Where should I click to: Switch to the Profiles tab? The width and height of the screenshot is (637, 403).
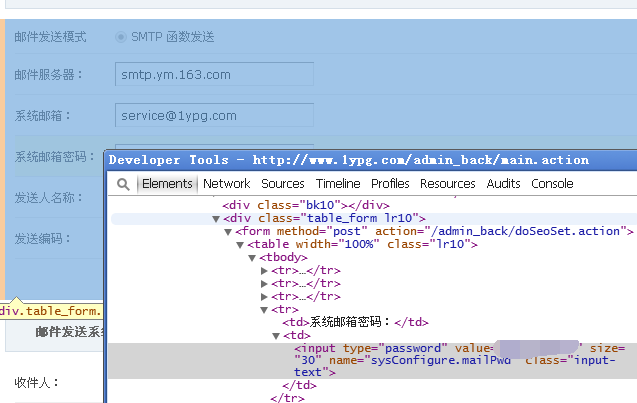tap(390, 184)
